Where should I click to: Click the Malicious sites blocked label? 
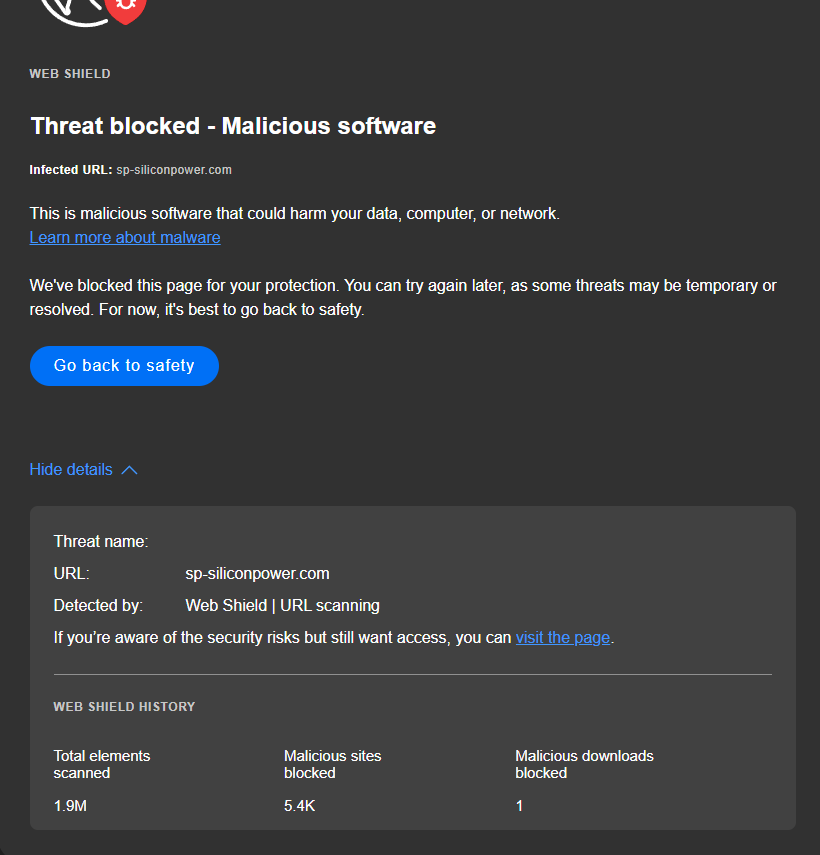click(x=332, y=764)
